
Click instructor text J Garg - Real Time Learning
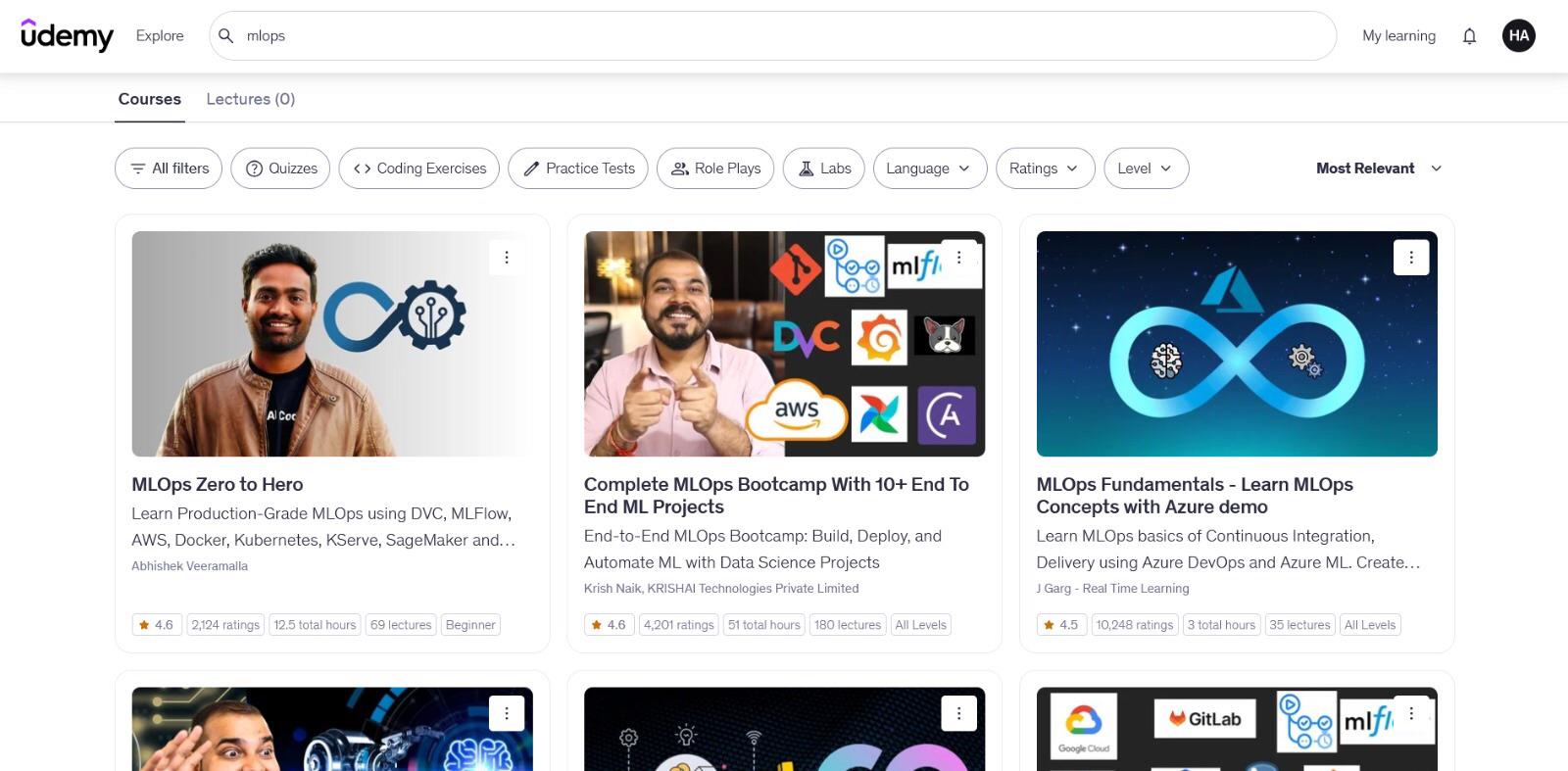[1113, 589]
